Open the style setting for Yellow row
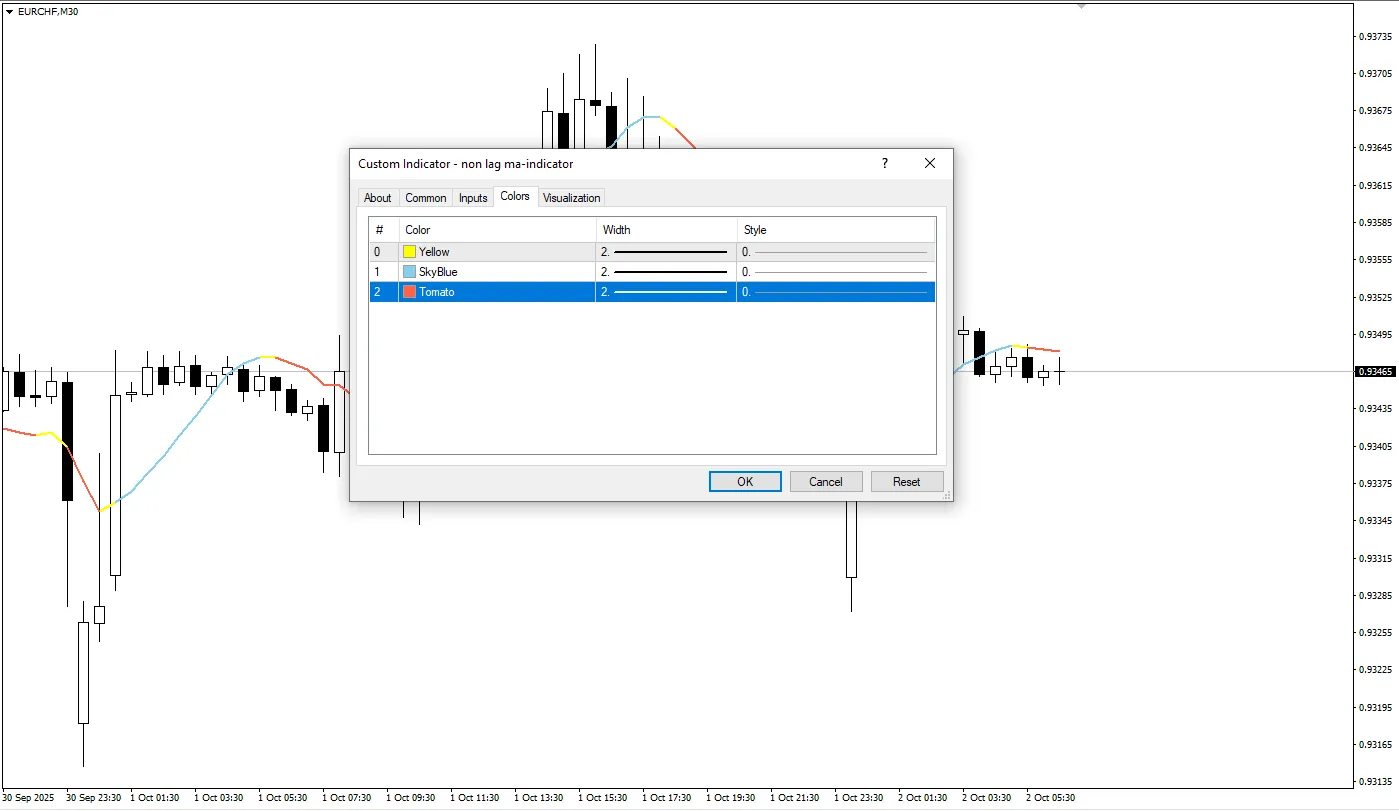This screenshot has width=1399, height=811. pos(836,252)
